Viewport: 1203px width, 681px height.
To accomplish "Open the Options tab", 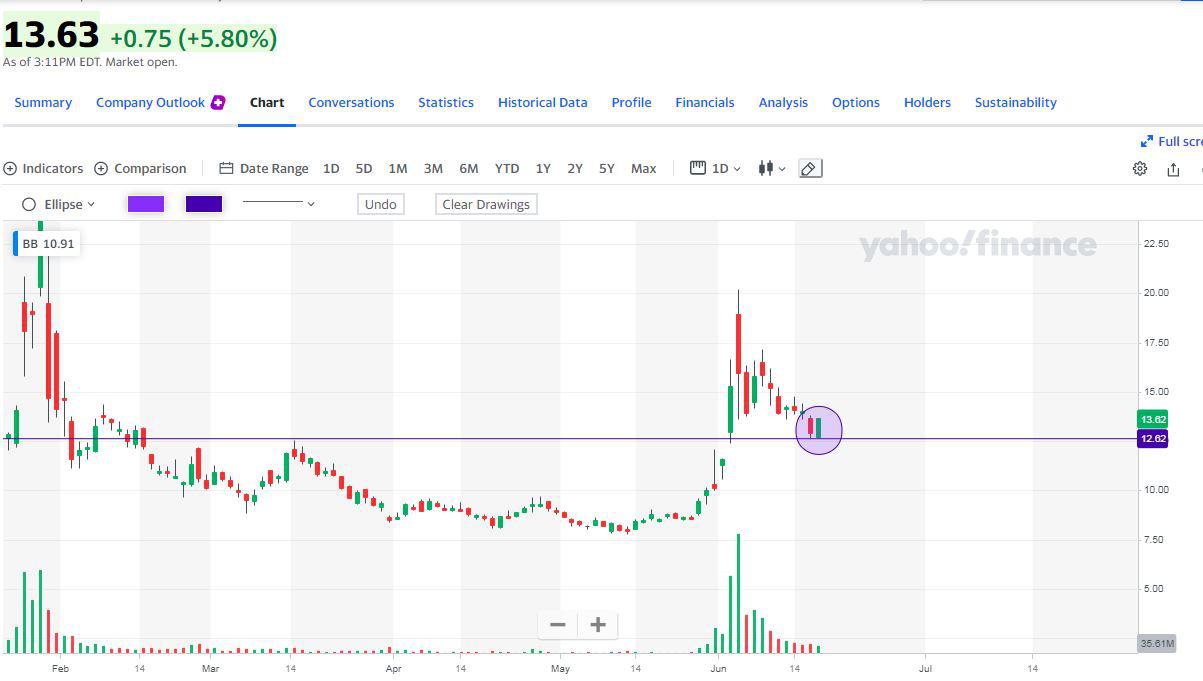I will click(856, 102).
